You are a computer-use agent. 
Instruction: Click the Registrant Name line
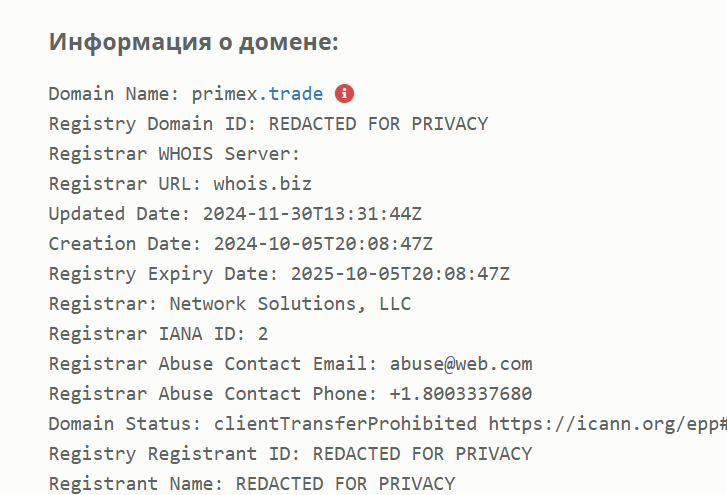coord(252,484)
